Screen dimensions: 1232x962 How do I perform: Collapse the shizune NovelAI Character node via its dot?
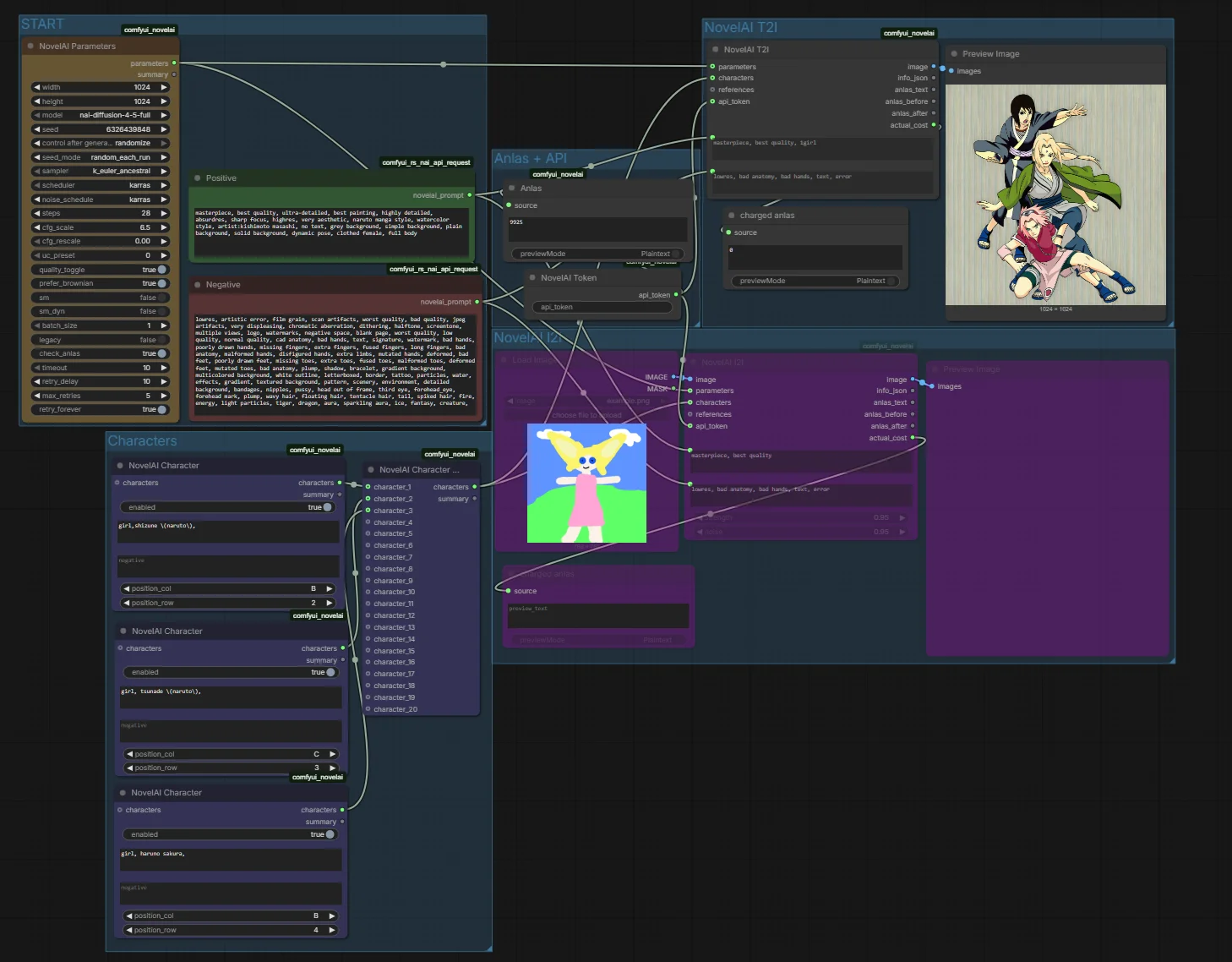click(x=120, y=466)
